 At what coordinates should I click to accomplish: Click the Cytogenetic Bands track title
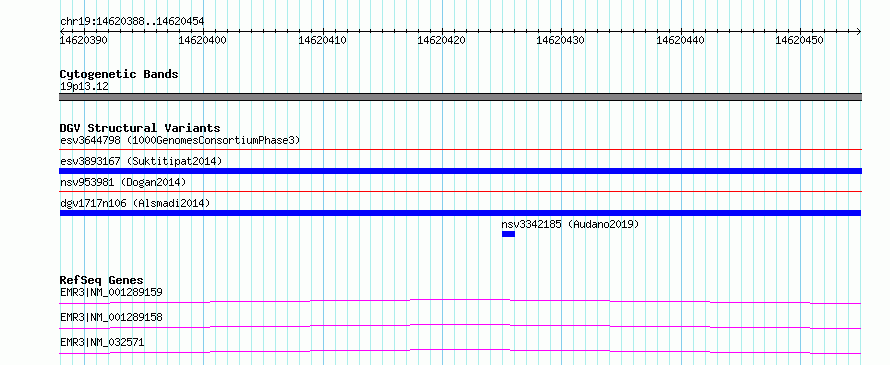click(x=119, y=74)
